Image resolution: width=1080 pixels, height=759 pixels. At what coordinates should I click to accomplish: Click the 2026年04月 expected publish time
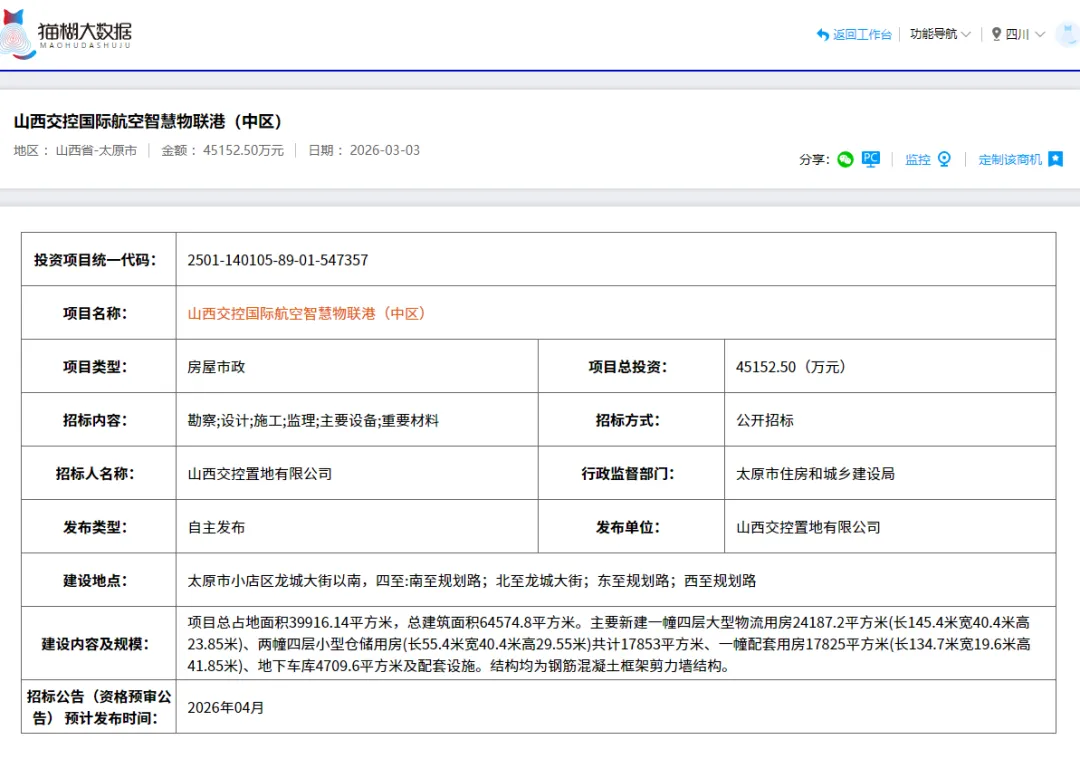[226, 707]
